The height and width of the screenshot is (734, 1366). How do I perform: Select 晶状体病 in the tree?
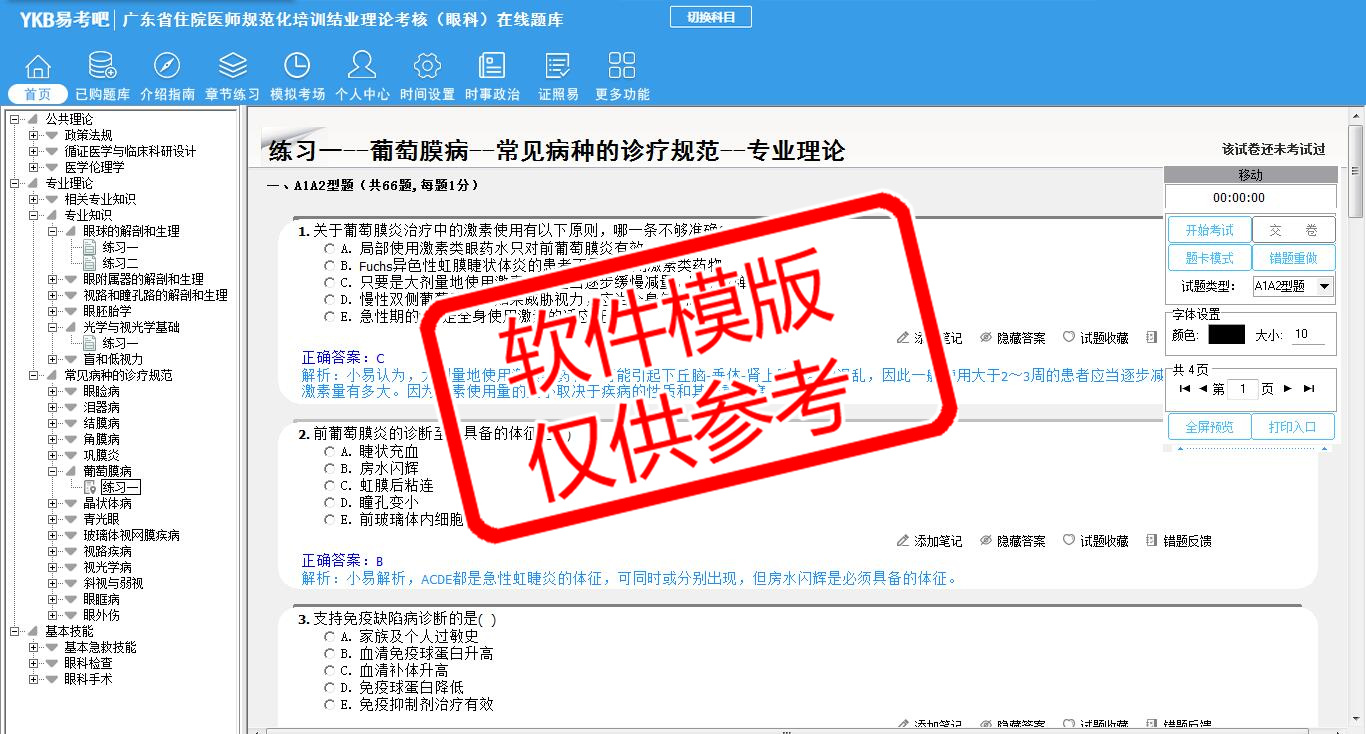coord(108,503)
